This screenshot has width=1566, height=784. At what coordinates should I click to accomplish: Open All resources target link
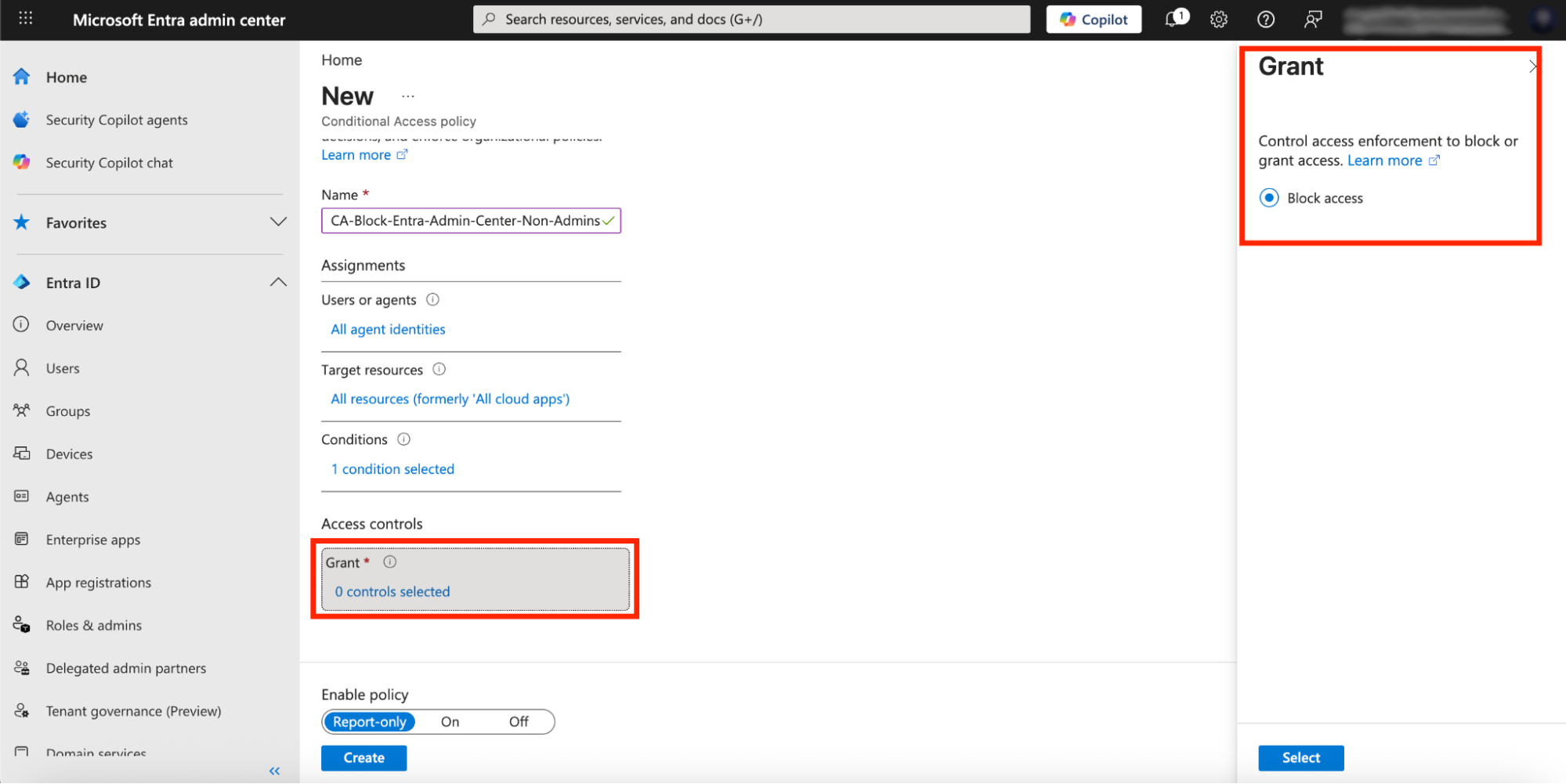tap(450, 399)
